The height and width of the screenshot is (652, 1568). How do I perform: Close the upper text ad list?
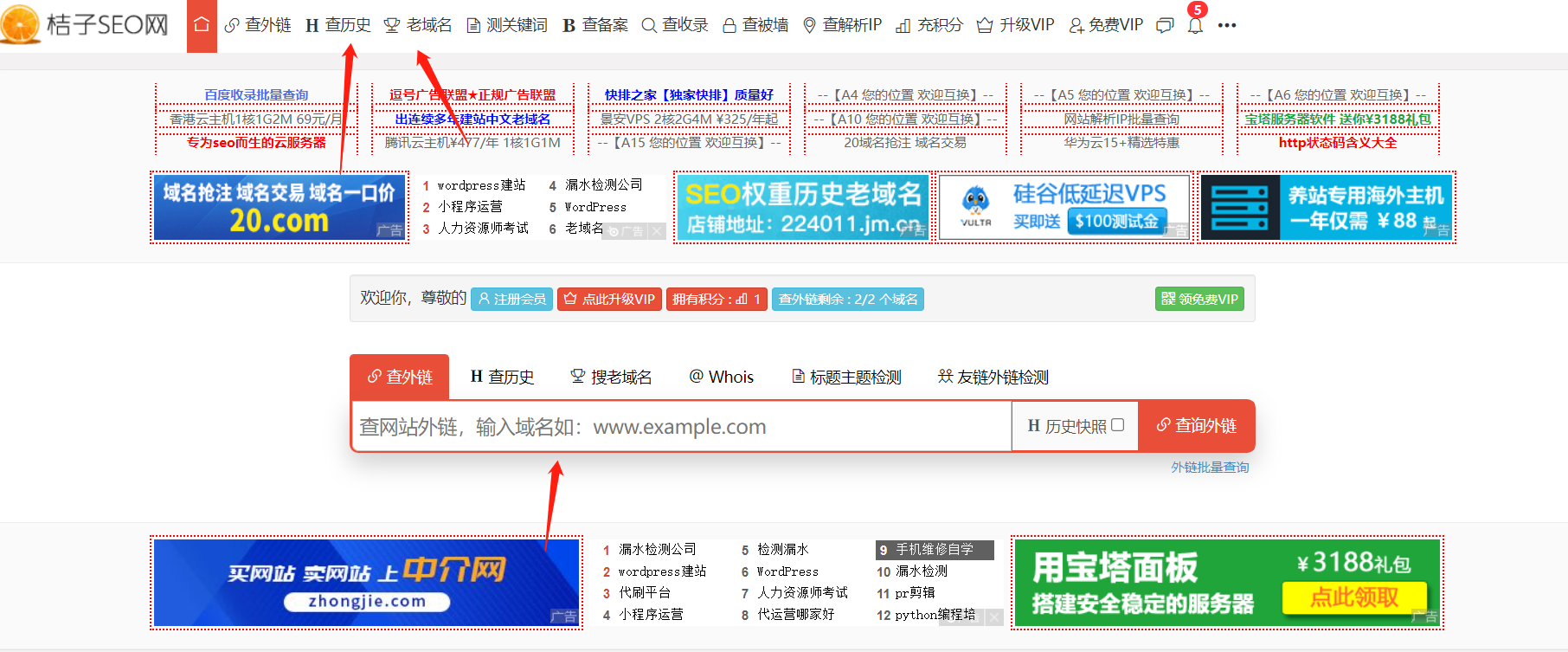coord(657,231)
